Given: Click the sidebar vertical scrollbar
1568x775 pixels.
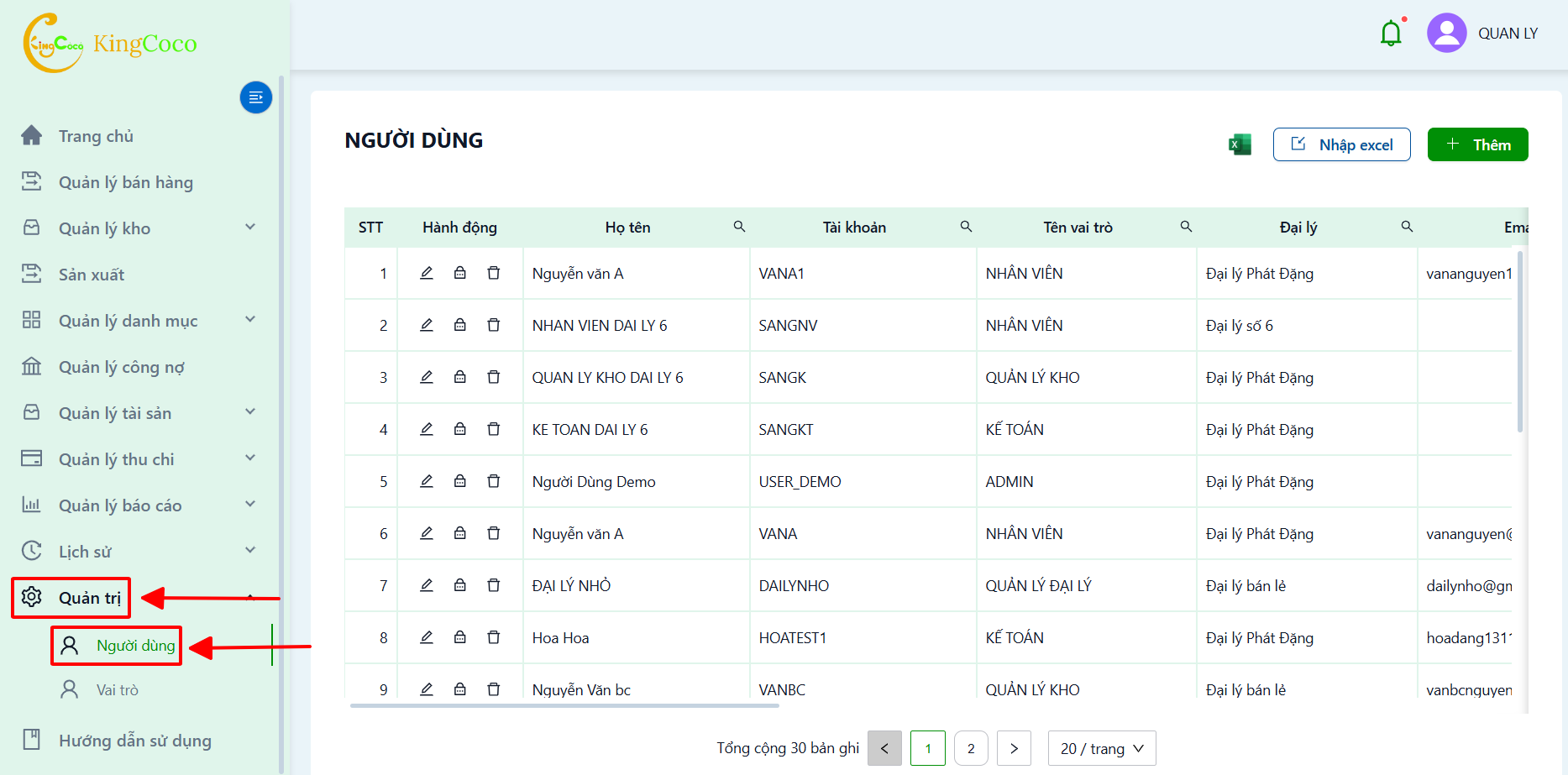Looking at the screenshot, I should tap(281, 424).
